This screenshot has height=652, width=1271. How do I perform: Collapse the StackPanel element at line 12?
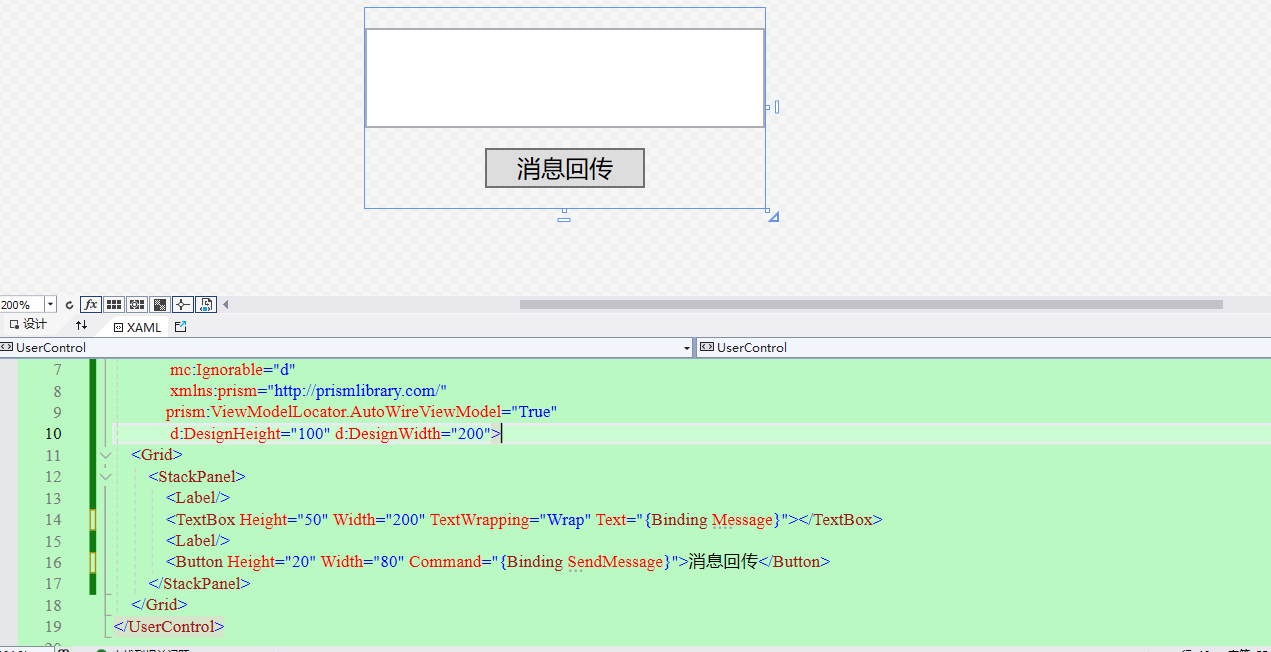coord(105,476)
